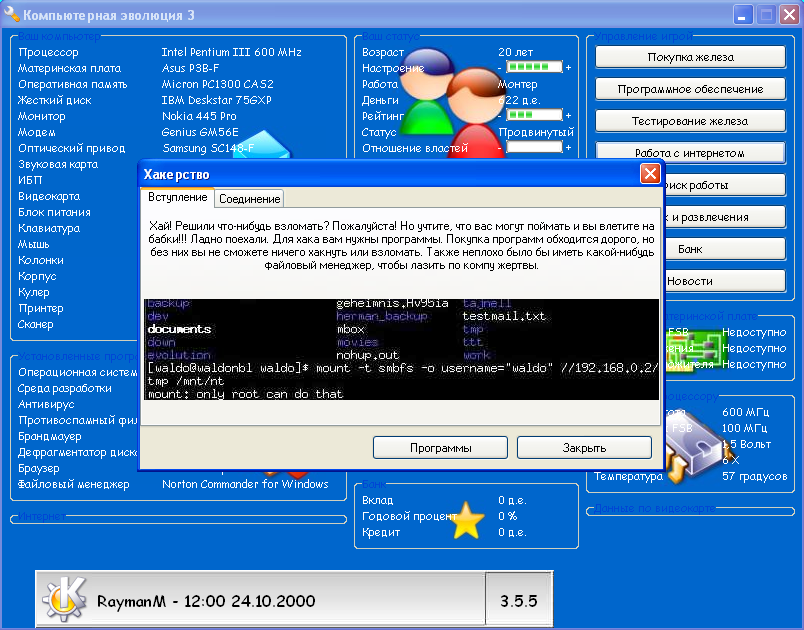Click the 3.5.5 version box

(x=518, y=601)
